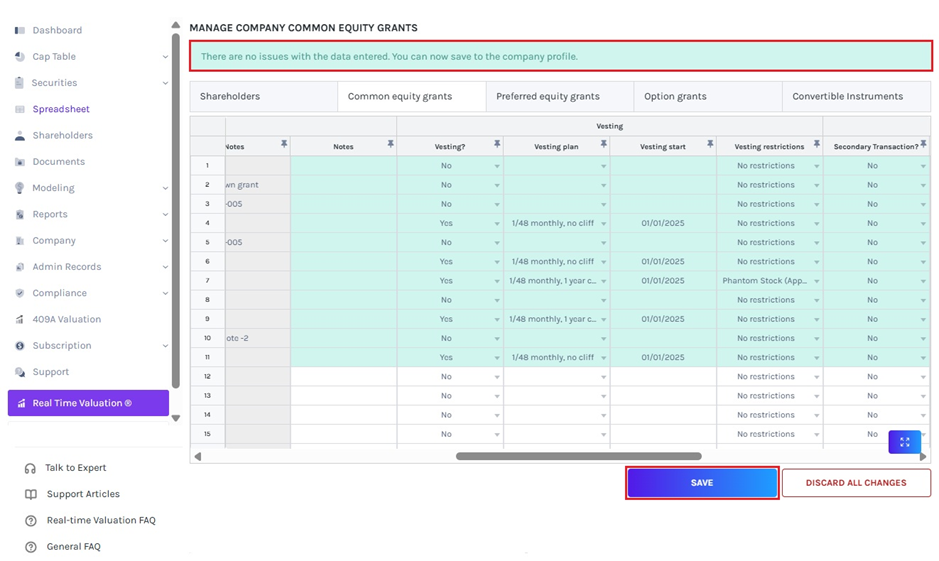
Task: Toggle pin on Vesting restrictions column
Action: 816,145
